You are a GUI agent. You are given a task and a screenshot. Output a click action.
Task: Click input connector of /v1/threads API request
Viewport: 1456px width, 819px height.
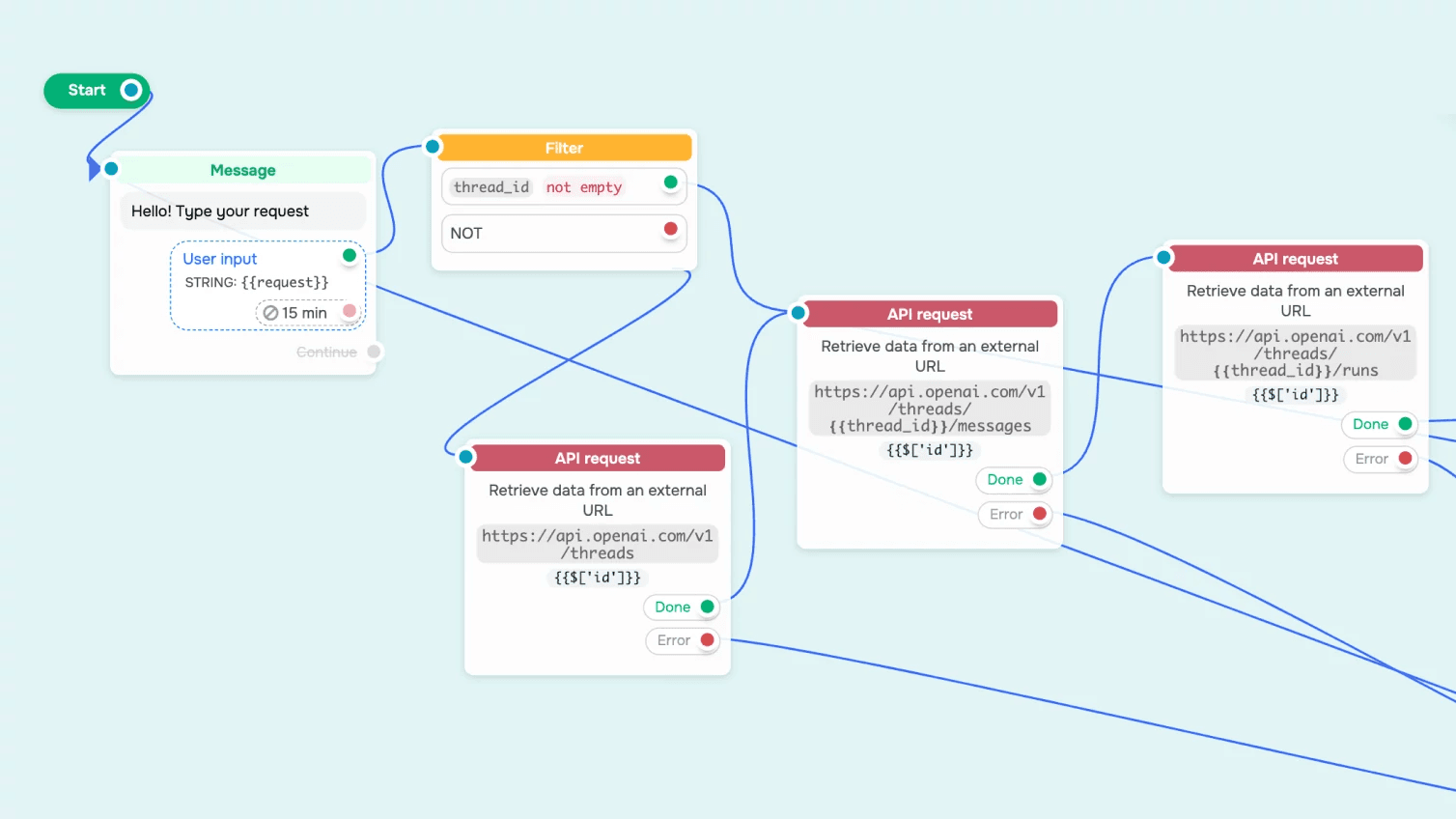[466, 457]
